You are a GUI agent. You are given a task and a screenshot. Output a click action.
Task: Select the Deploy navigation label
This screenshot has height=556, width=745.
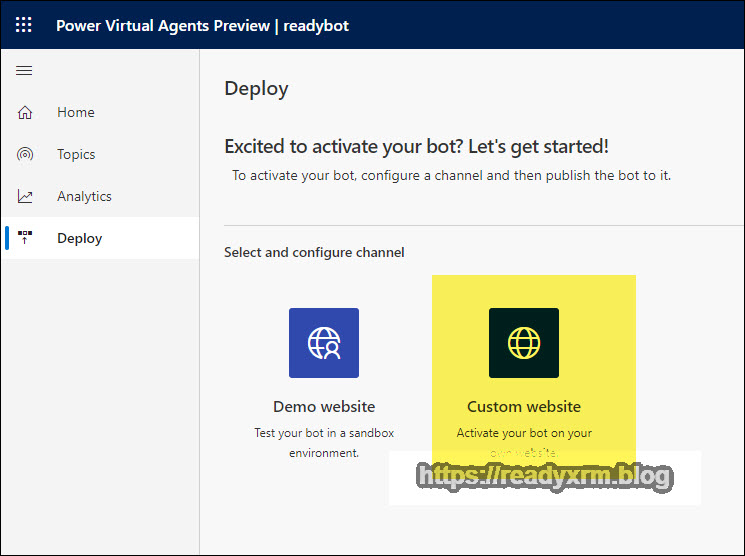(x=80, y=239)
